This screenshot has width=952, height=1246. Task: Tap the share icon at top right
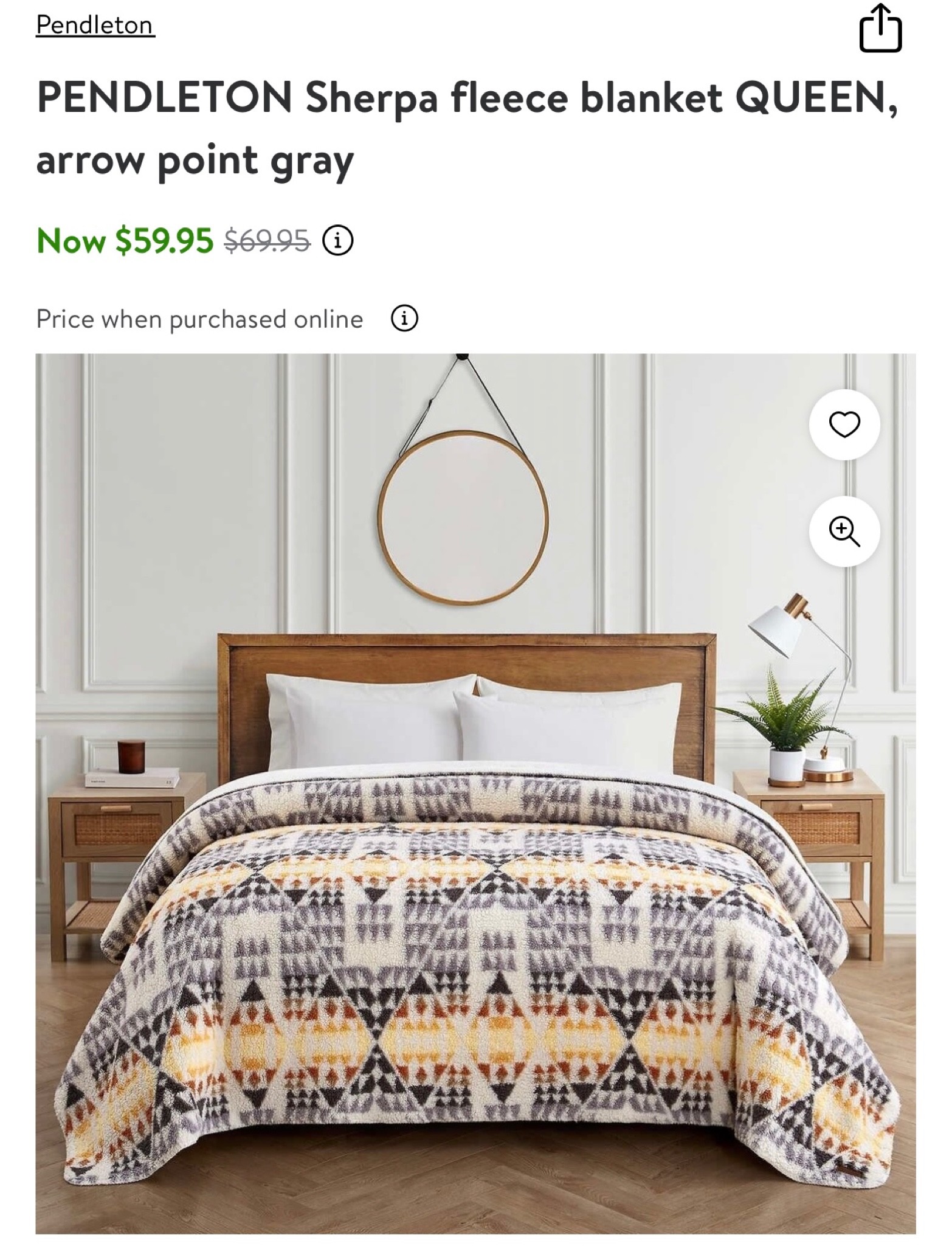point(880,28)
